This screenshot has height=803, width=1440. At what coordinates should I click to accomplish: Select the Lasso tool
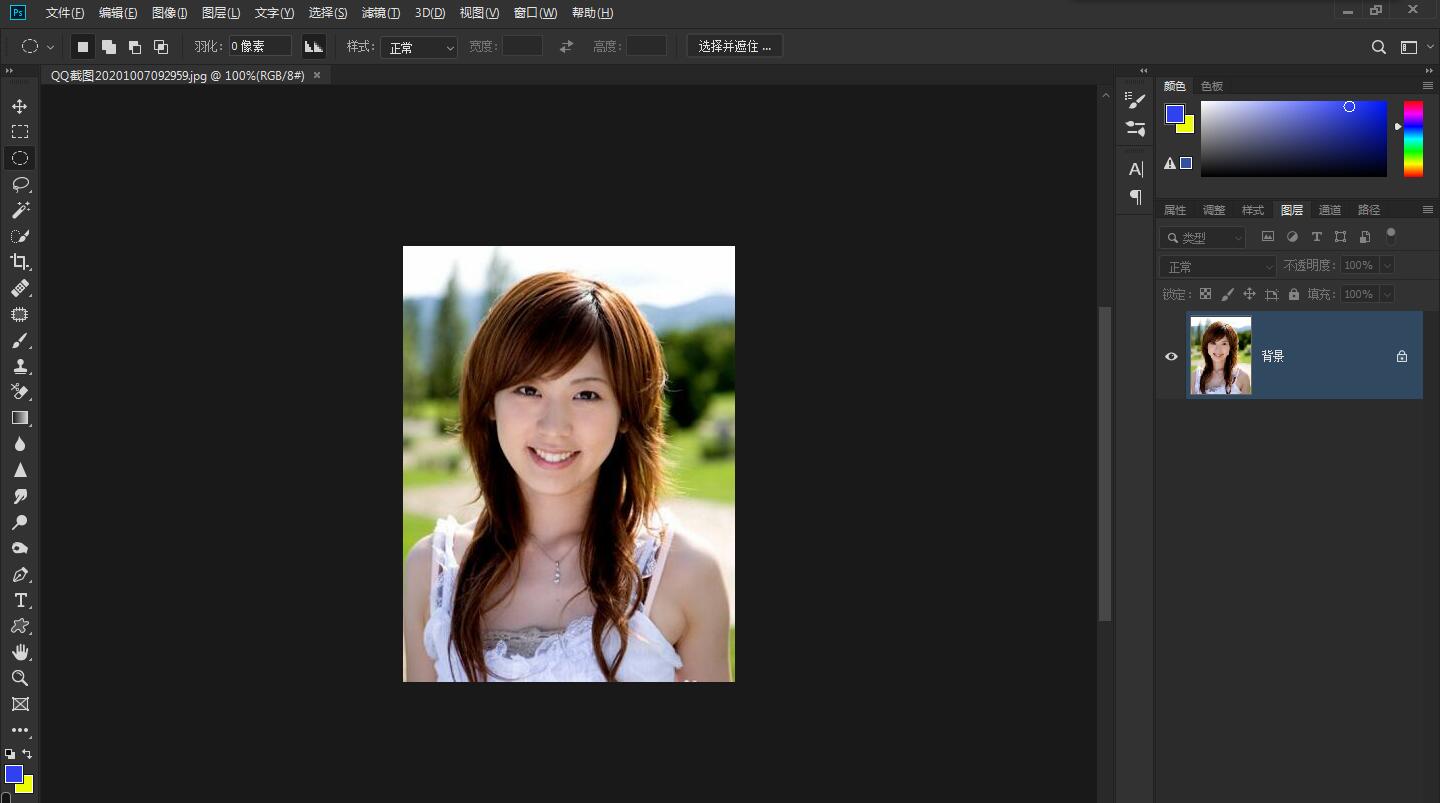(19, 184)
